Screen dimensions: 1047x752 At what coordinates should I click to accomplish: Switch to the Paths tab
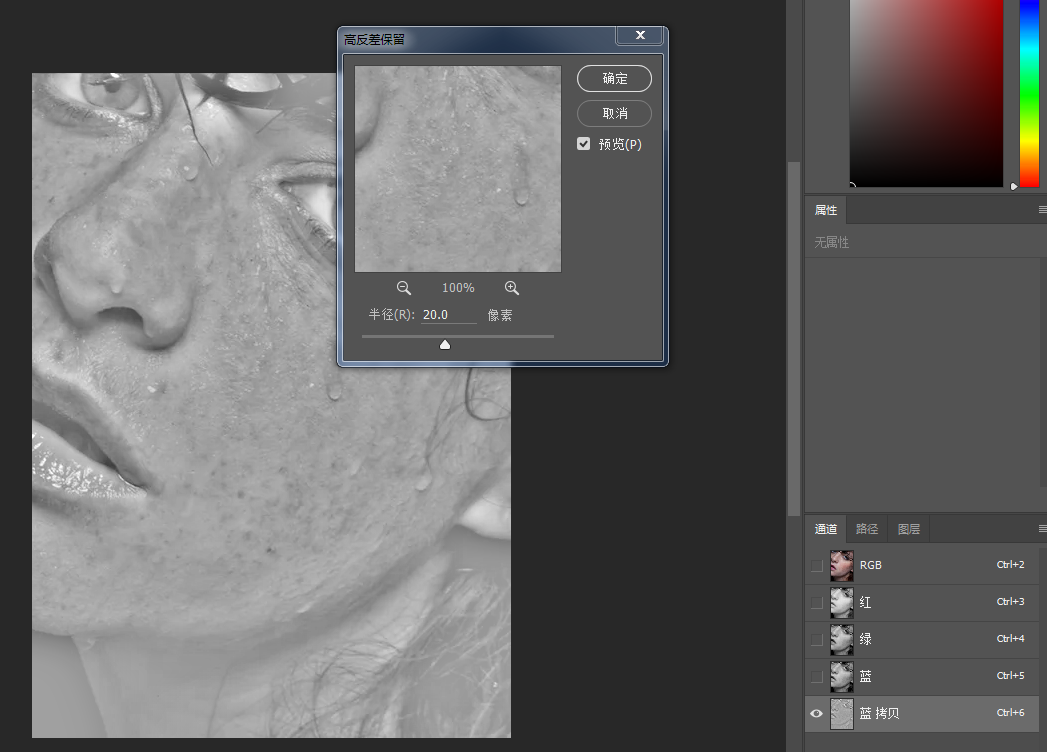click(x=867, y=529)
